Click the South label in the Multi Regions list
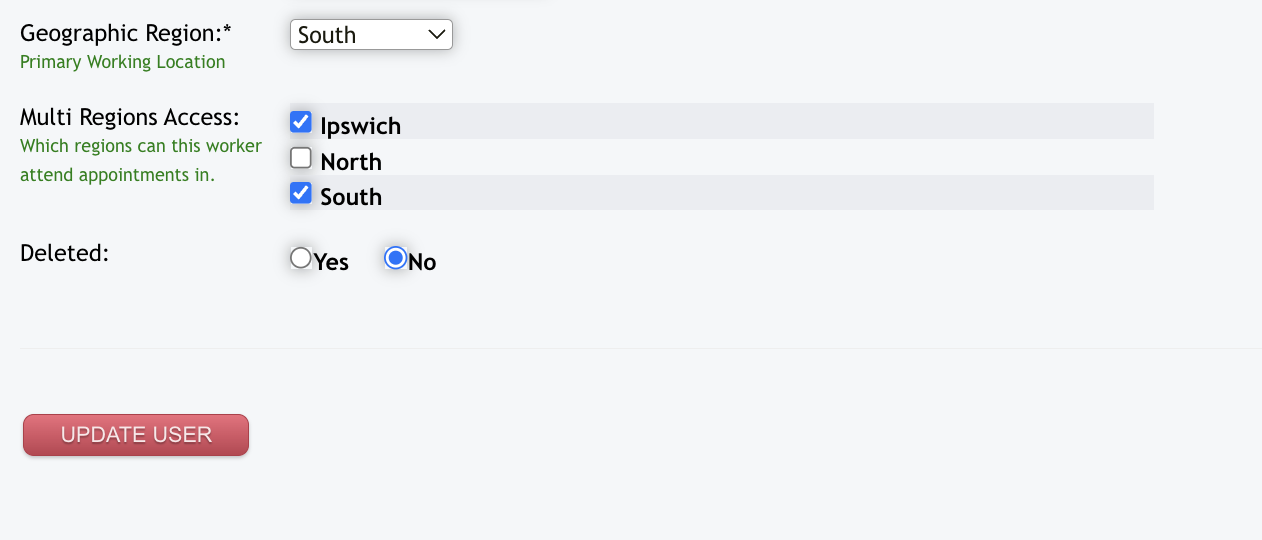Viewport: 1262px width, 540px height. pos(351,197)
